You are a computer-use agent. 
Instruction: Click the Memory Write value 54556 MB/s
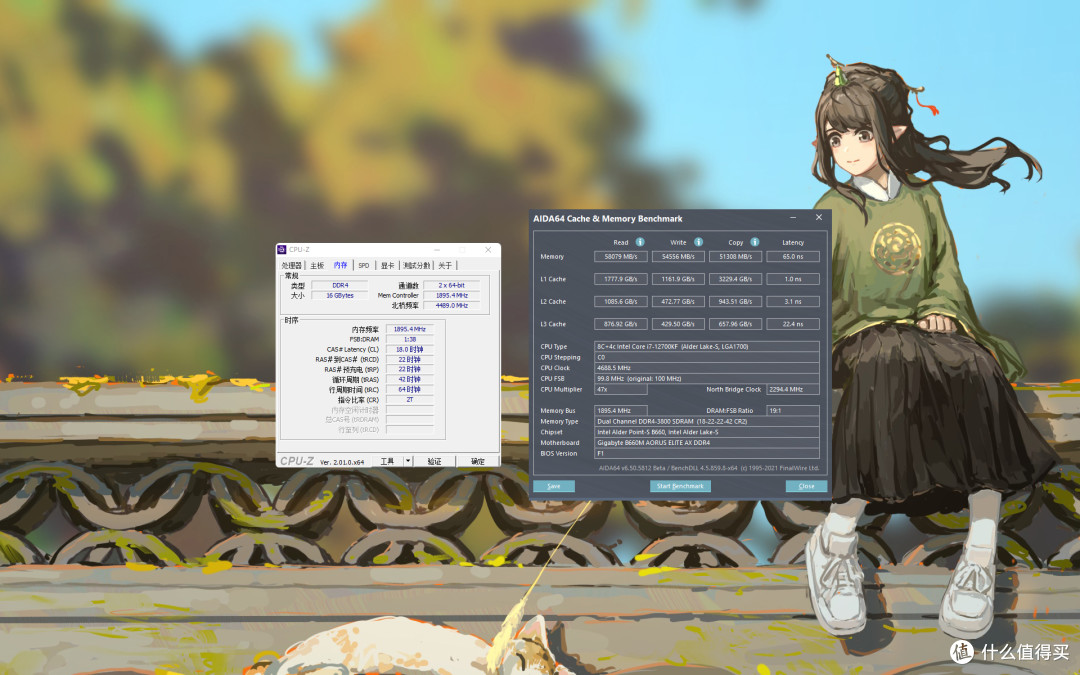pyautogui.click(x=678, y=256)
